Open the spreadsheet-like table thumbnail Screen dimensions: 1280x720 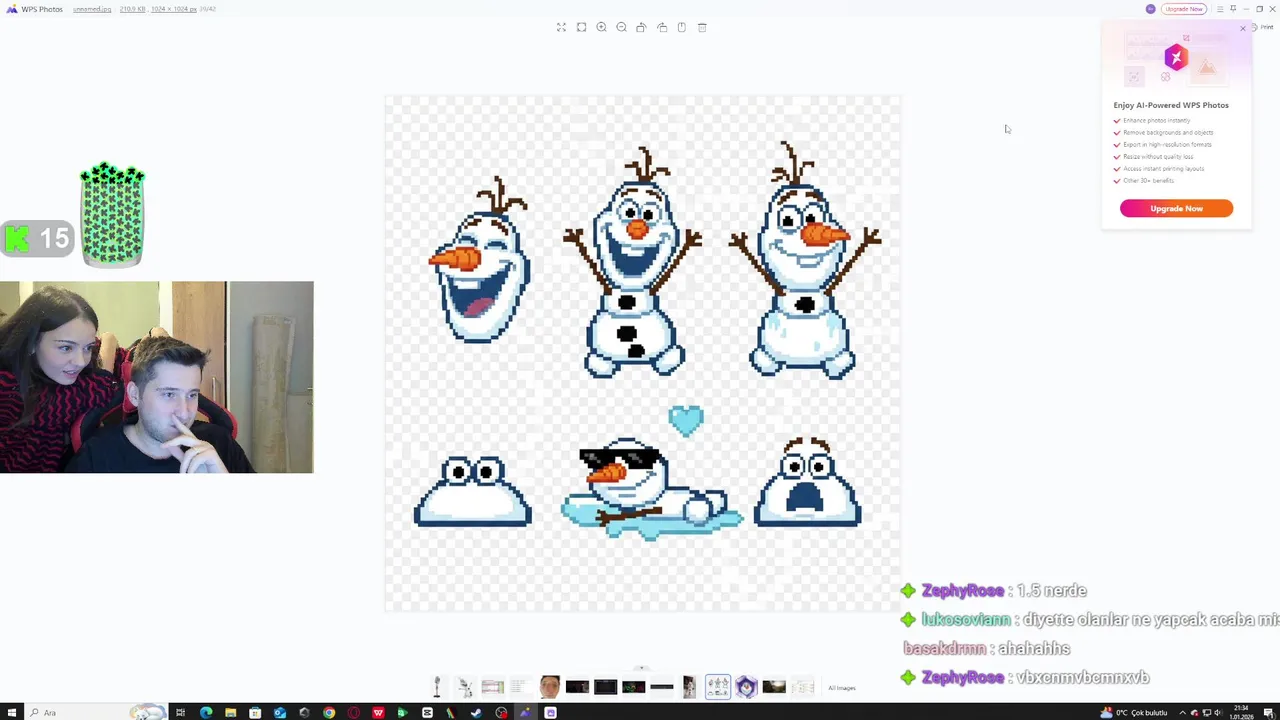click(493, 687)
